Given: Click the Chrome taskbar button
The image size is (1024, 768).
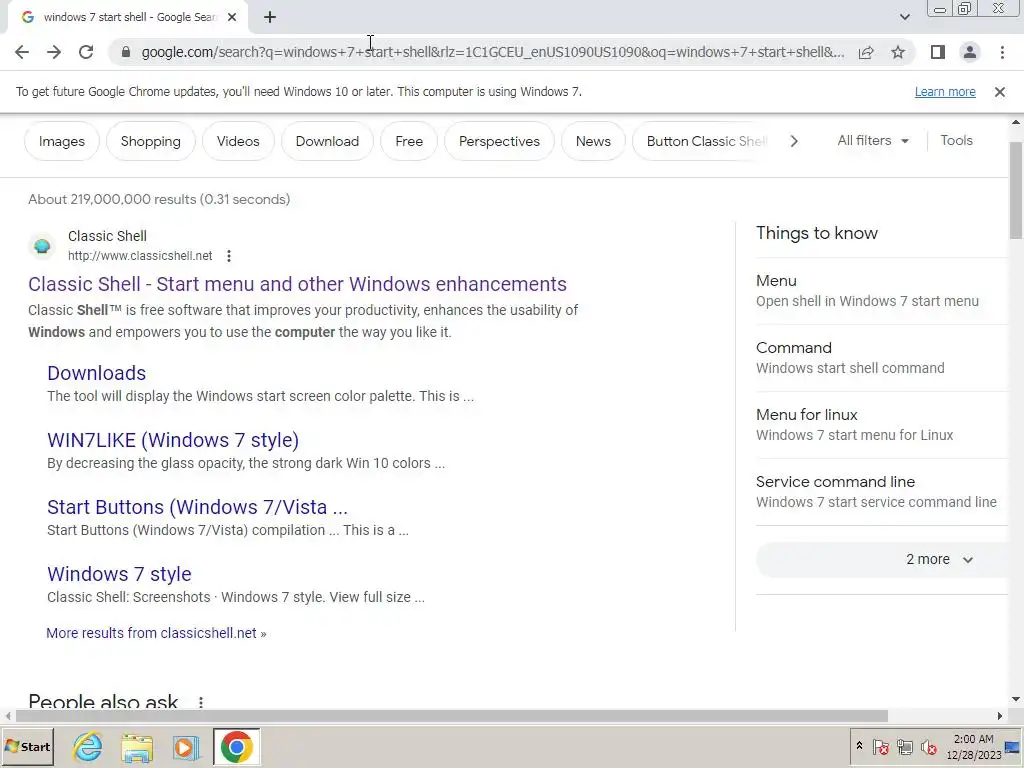Looking at the screenshot, I should (236, 746).
